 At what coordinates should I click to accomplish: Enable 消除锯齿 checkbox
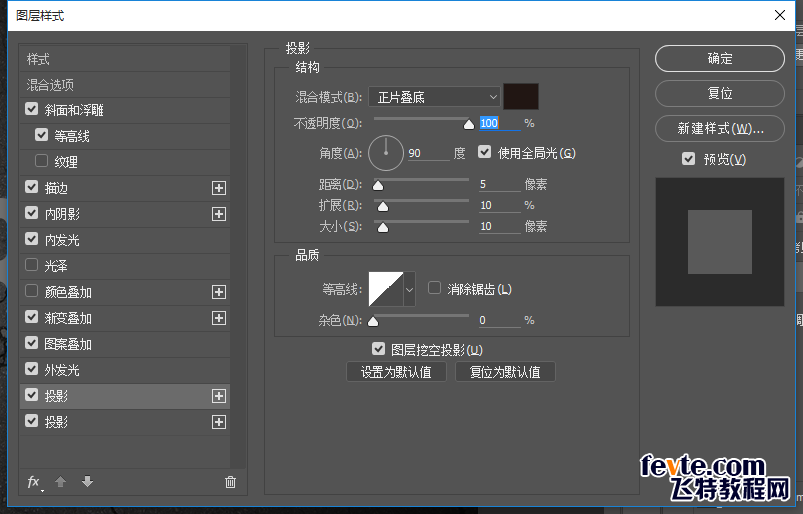point(434,288)
